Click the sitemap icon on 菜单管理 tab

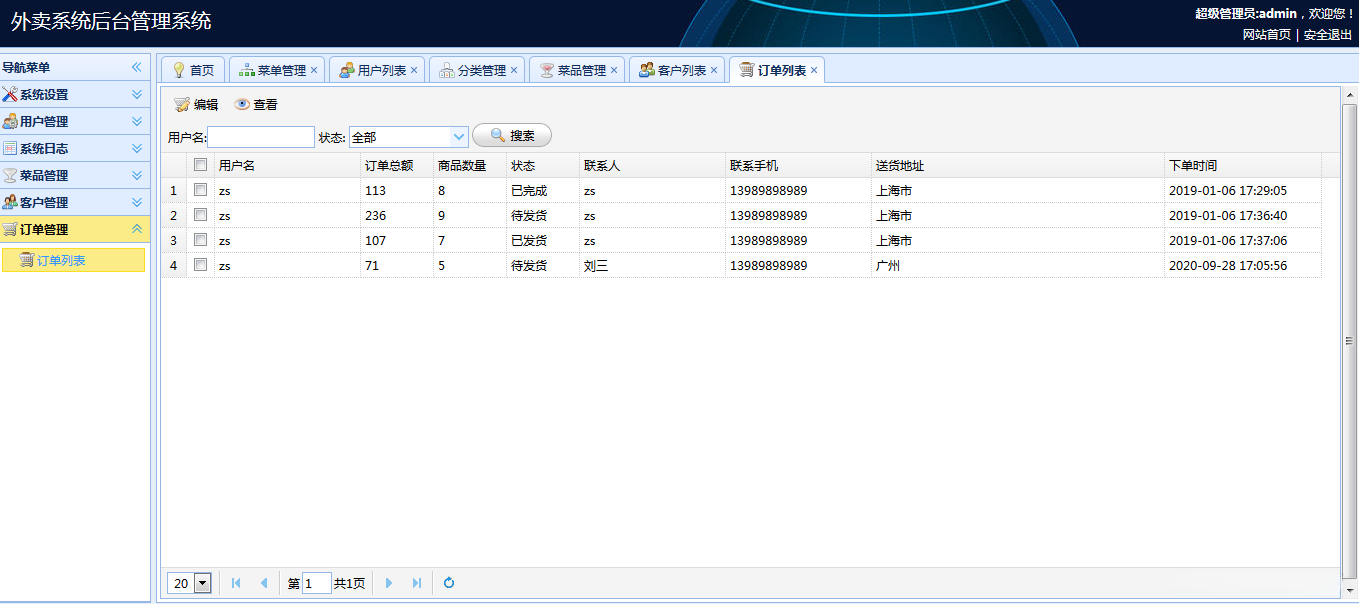pos(247,70)
